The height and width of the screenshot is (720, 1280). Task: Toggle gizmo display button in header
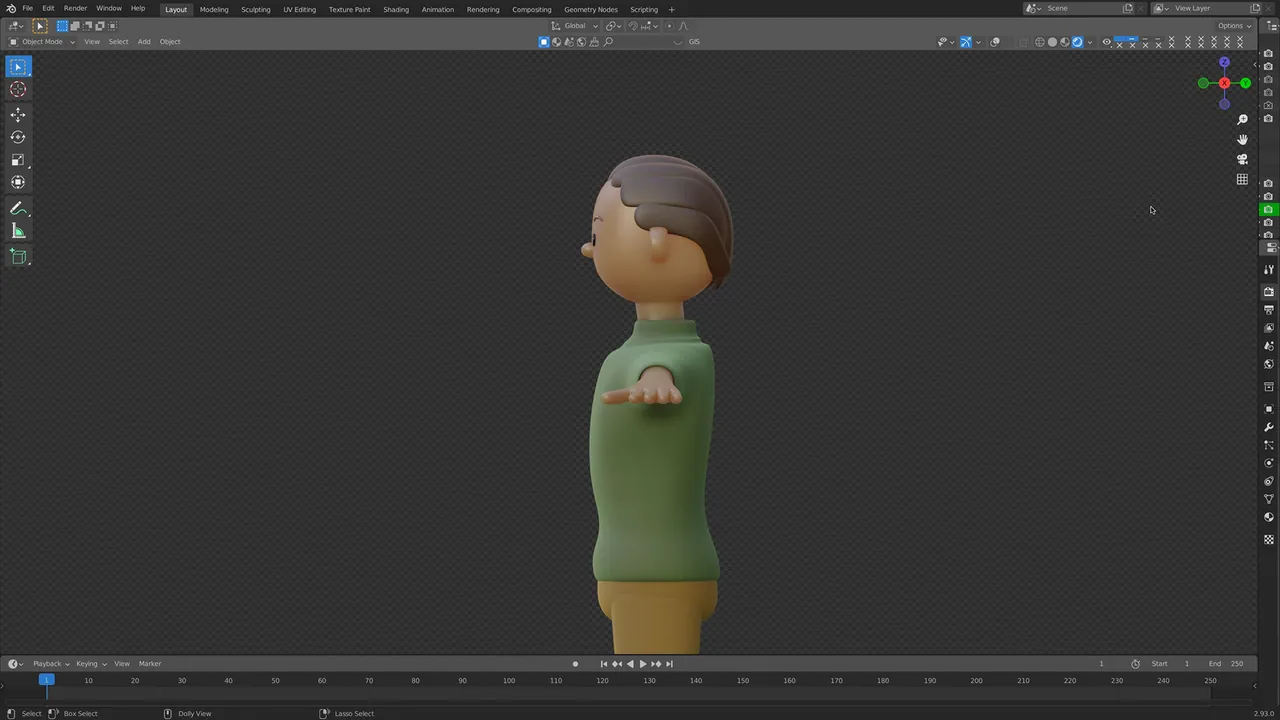[966, 42]
